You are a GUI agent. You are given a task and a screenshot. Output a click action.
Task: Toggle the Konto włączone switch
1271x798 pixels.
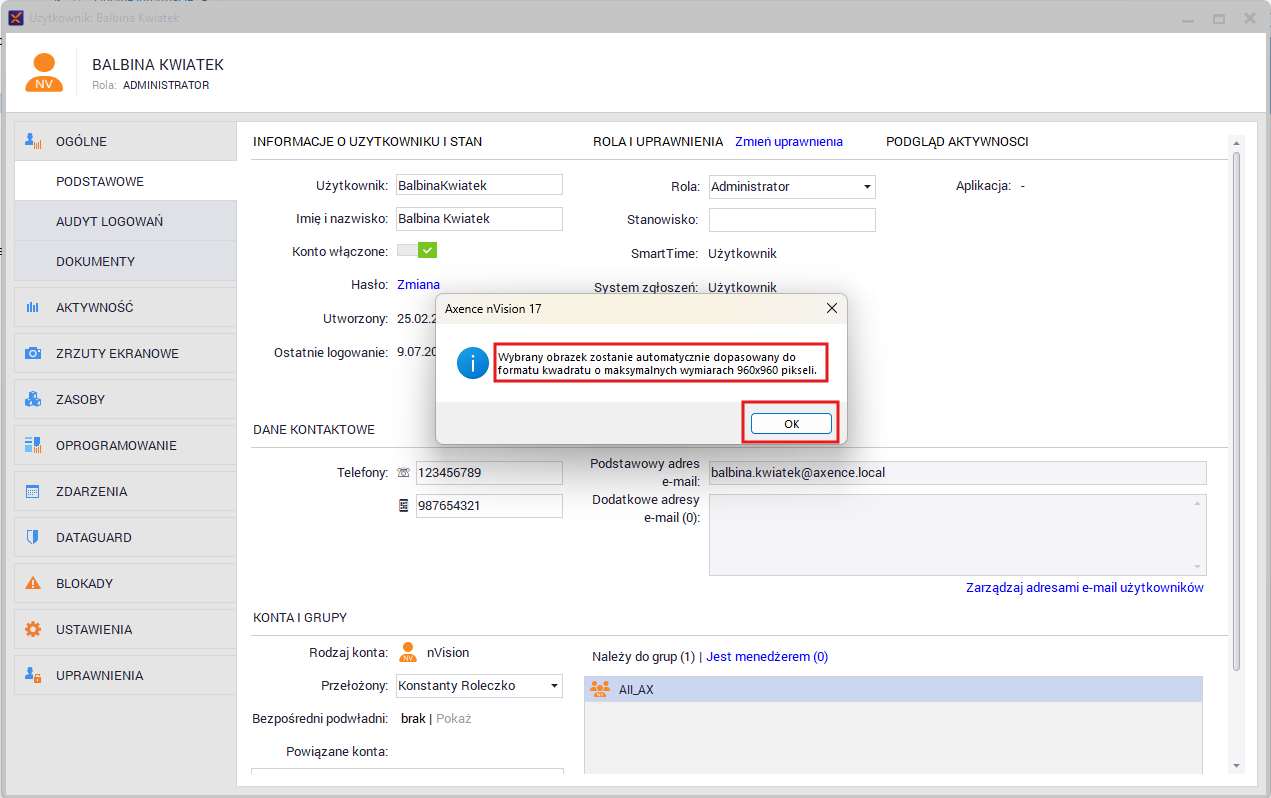[x=417, y=251]
